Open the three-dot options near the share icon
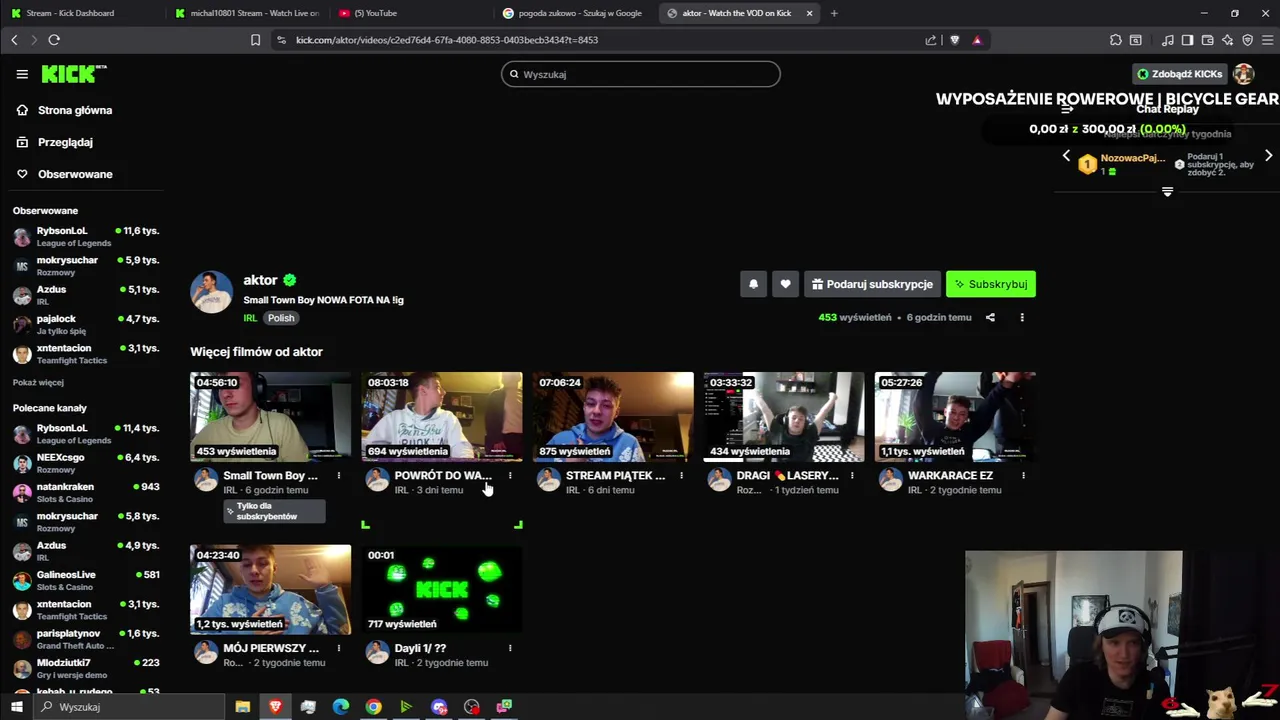This screenshot has height=720, width=1280. pos(1022,317)
